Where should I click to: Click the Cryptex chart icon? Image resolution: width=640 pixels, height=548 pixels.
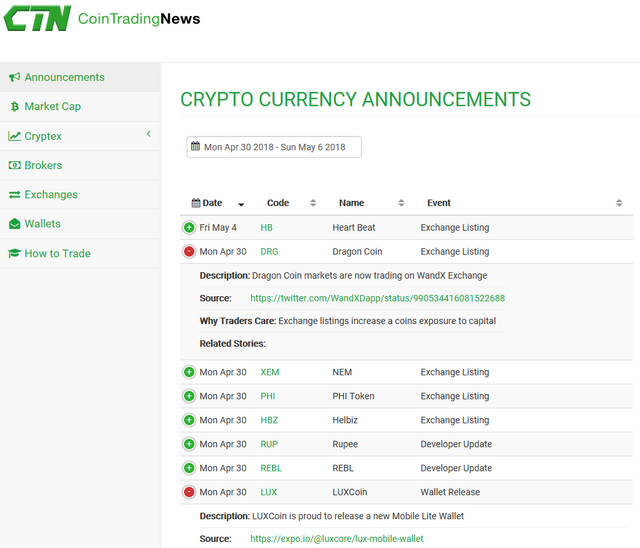point(14,136)
